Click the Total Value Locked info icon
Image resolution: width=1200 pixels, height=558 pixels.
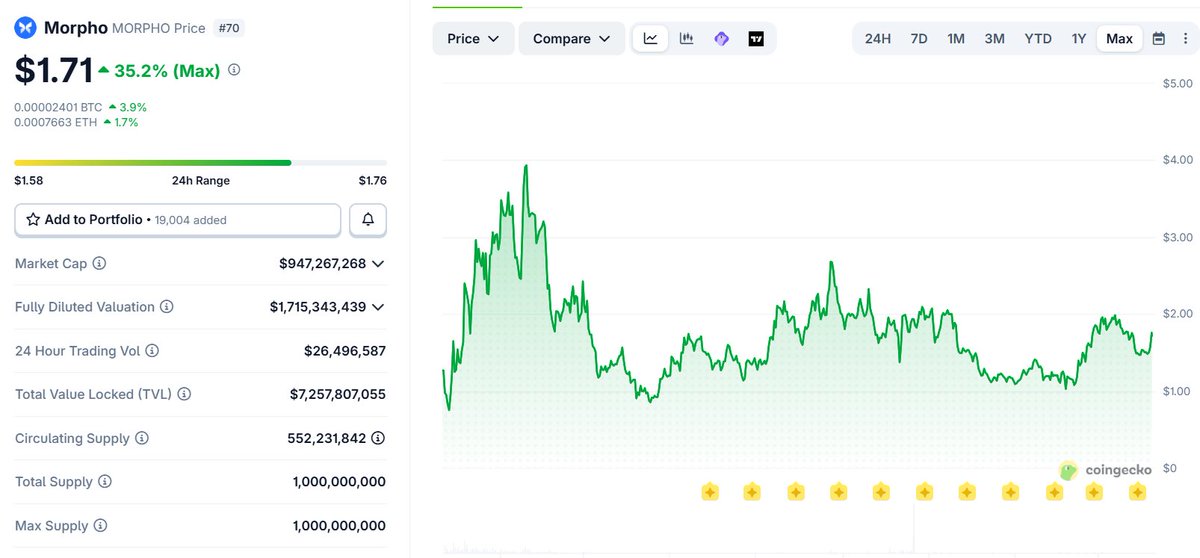183,395
